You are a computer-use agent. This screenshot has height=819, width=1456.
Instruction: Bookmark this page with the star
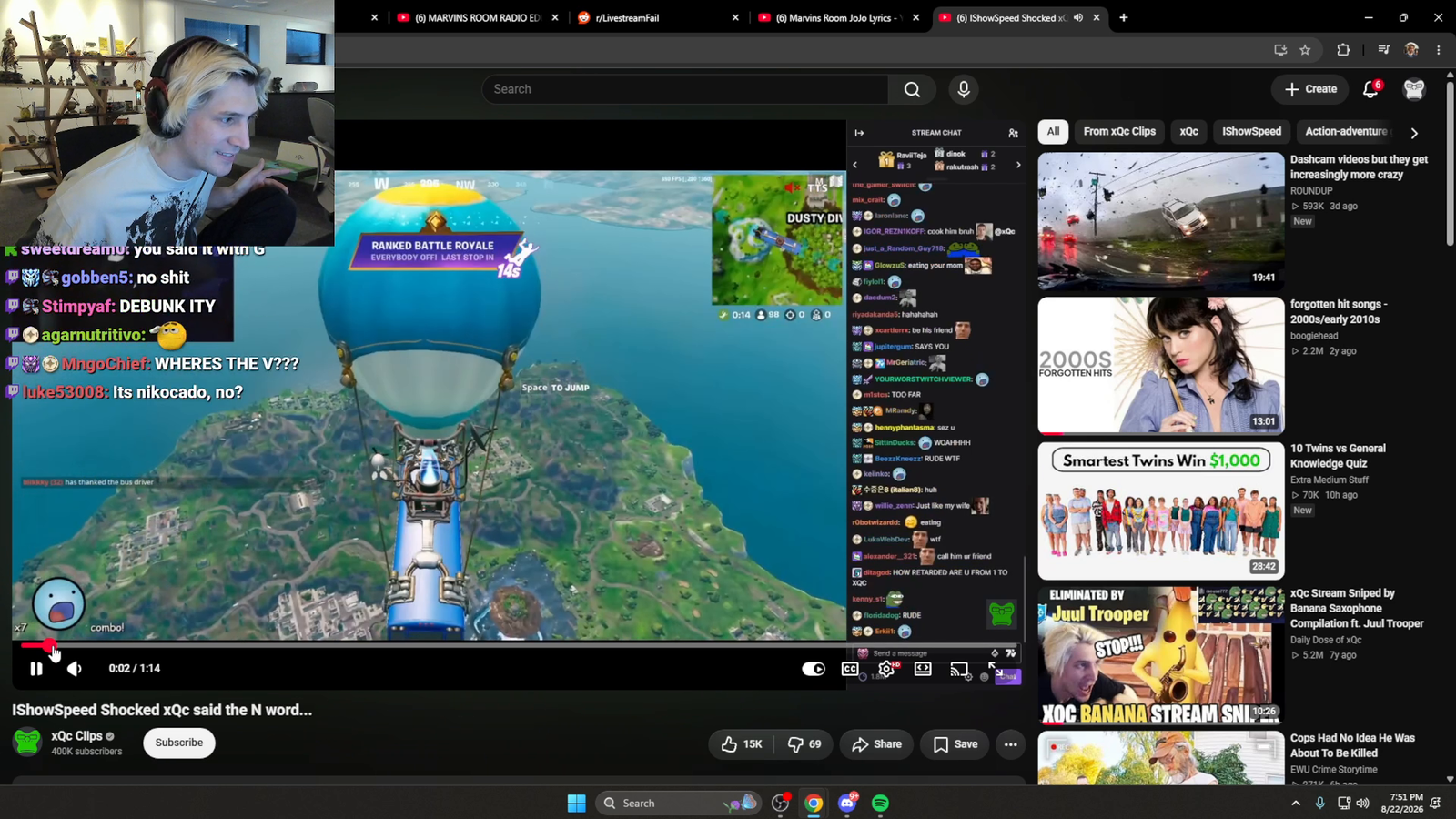pos(1305,50)
